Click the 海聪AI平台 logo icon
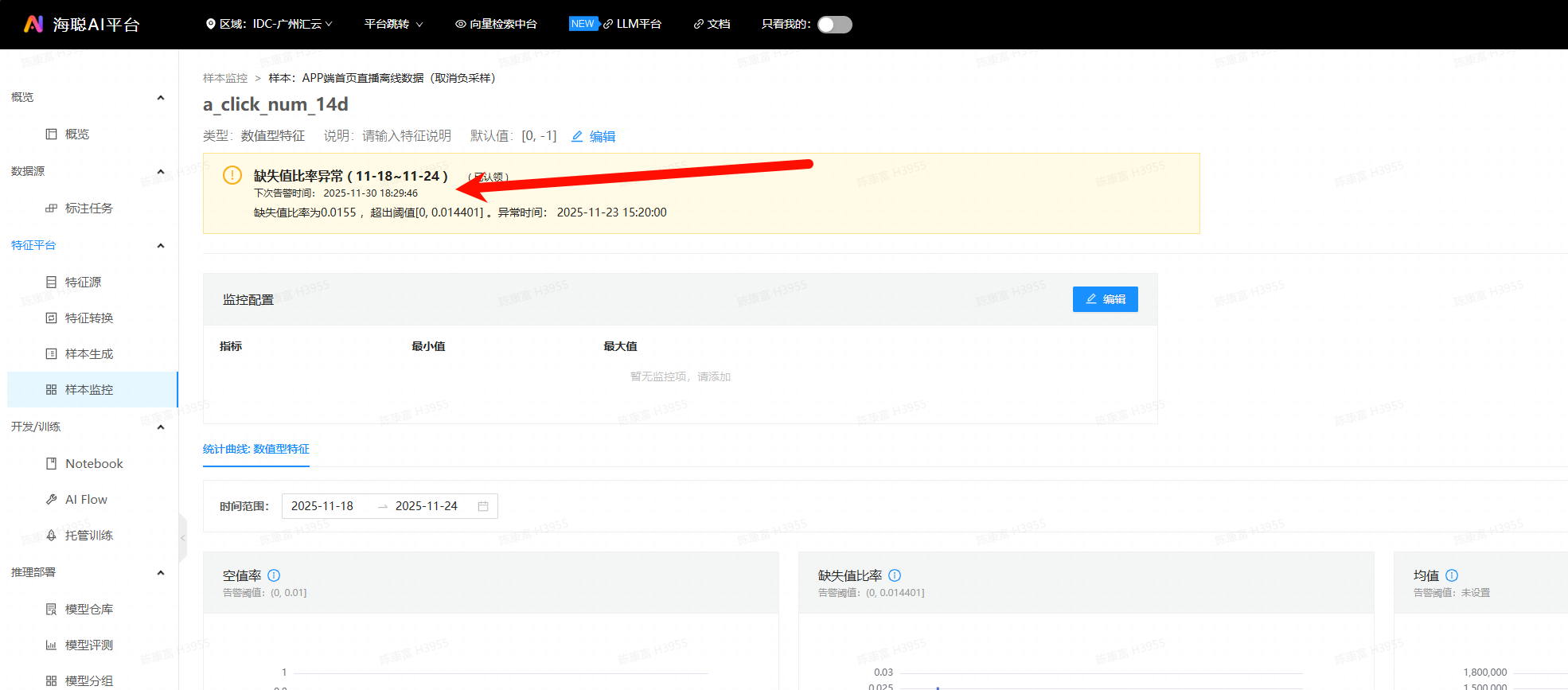Image resolution: width=1568 pixels, height=690 pixels. pos(33,24)
